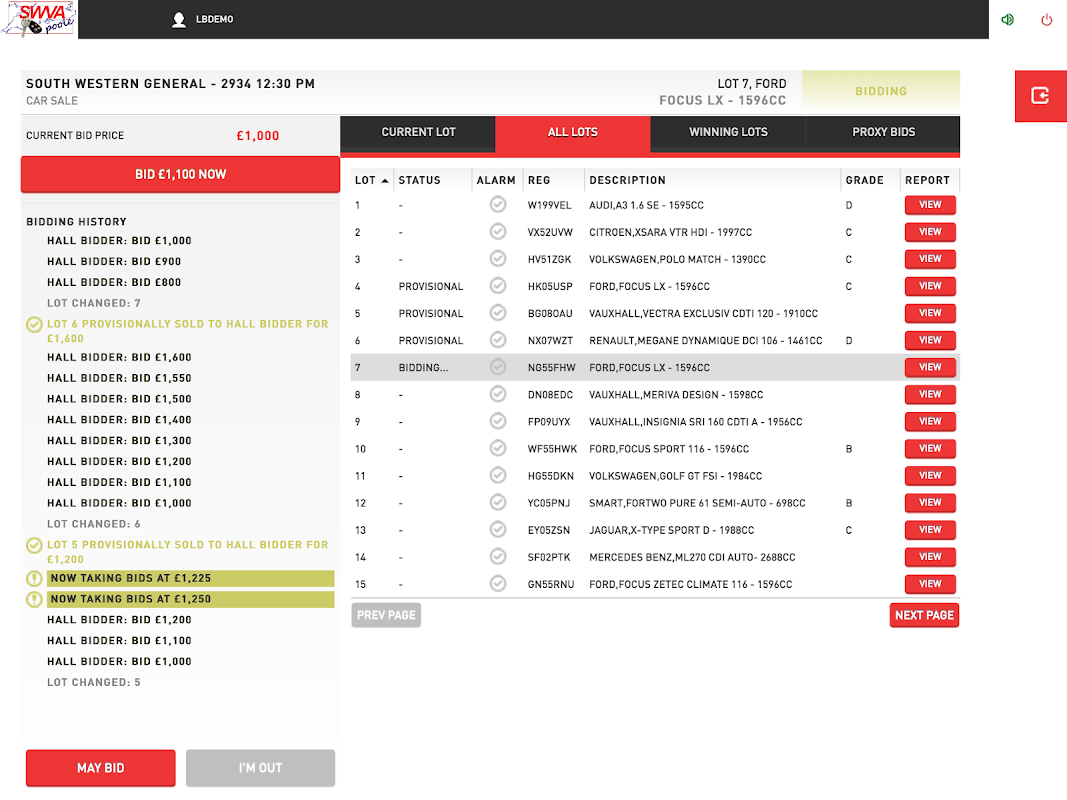The width and height of the screenshot is (1067, 800).
Task: Click the LBDEMO username text
Action: tap(214, 20)
